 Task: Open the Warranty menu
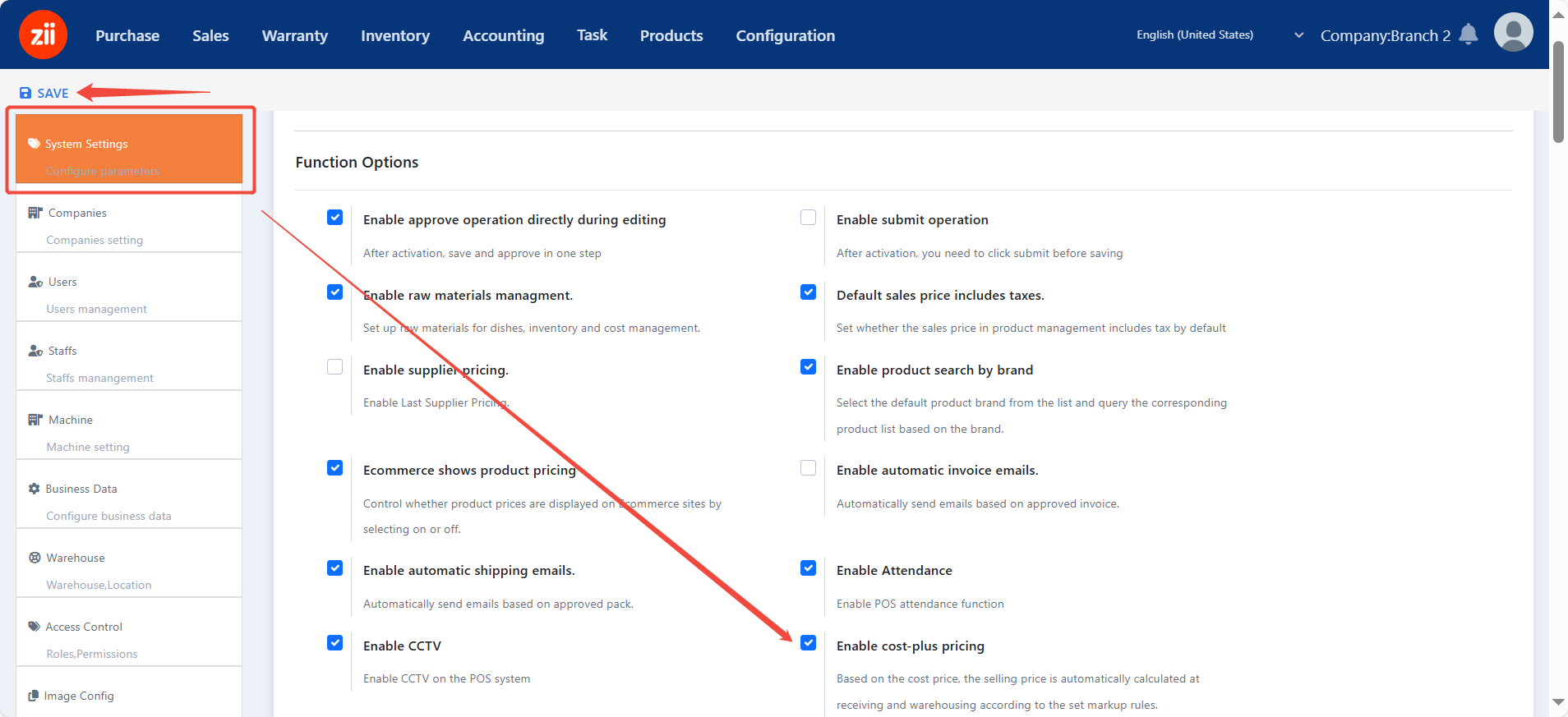295,35
